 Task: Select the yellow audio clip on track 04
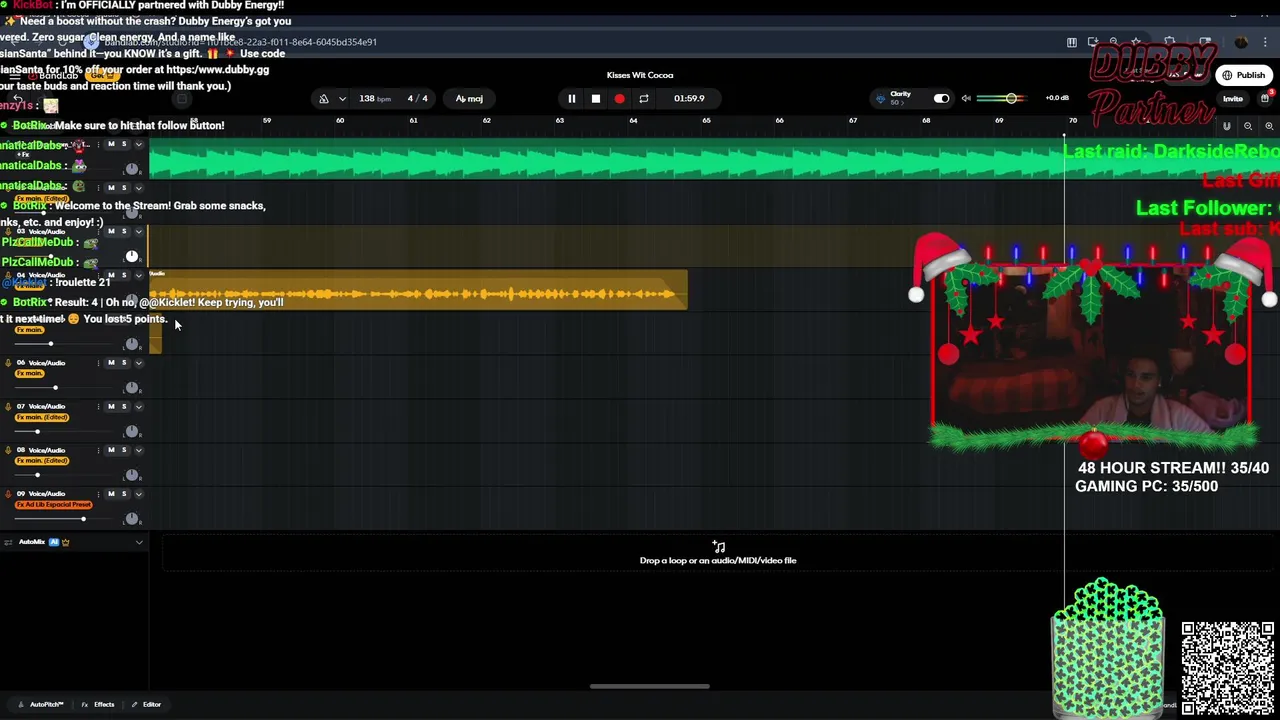point(418,290)
